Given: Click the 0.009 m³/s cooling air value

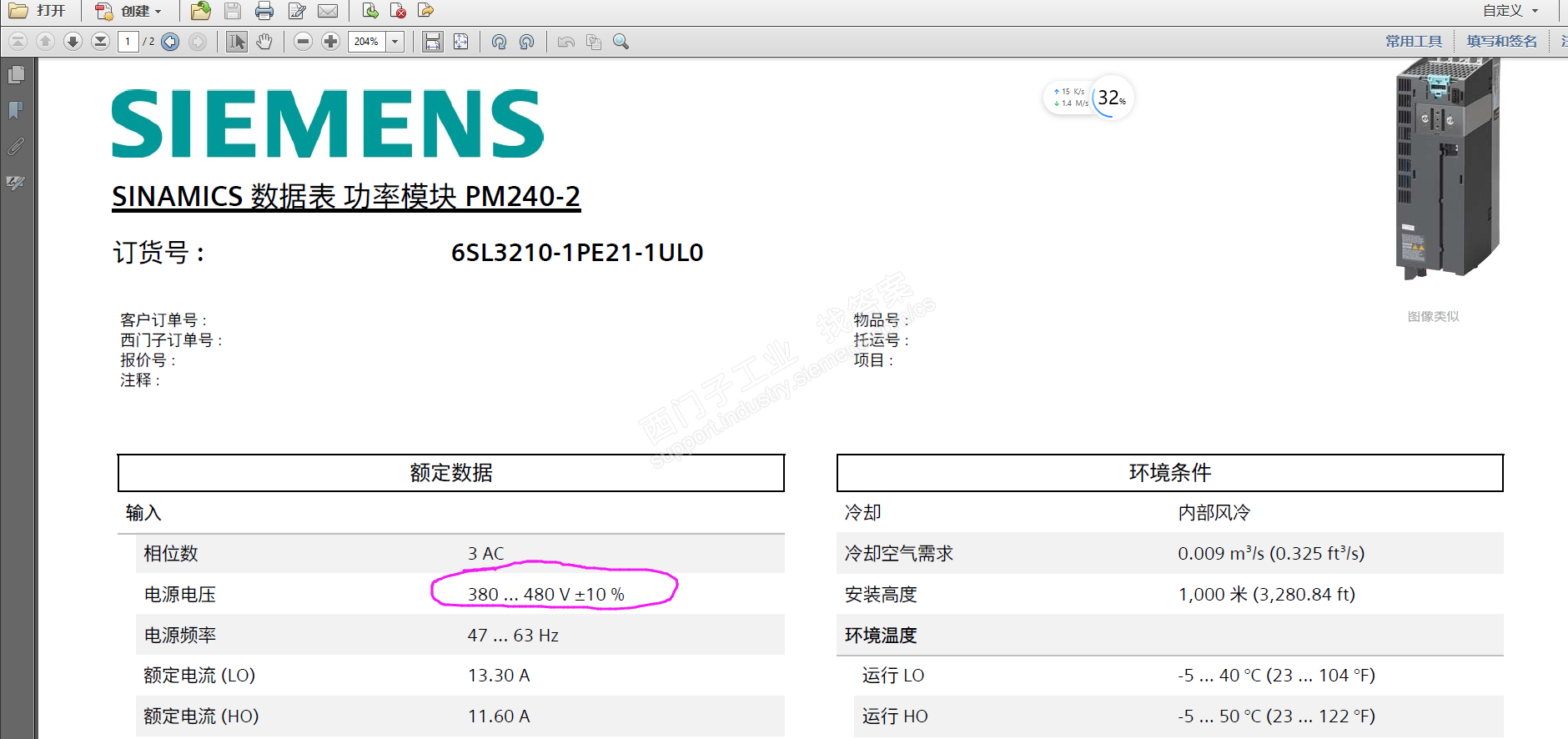Looking at the screenshot, I should coord(1271,554).
